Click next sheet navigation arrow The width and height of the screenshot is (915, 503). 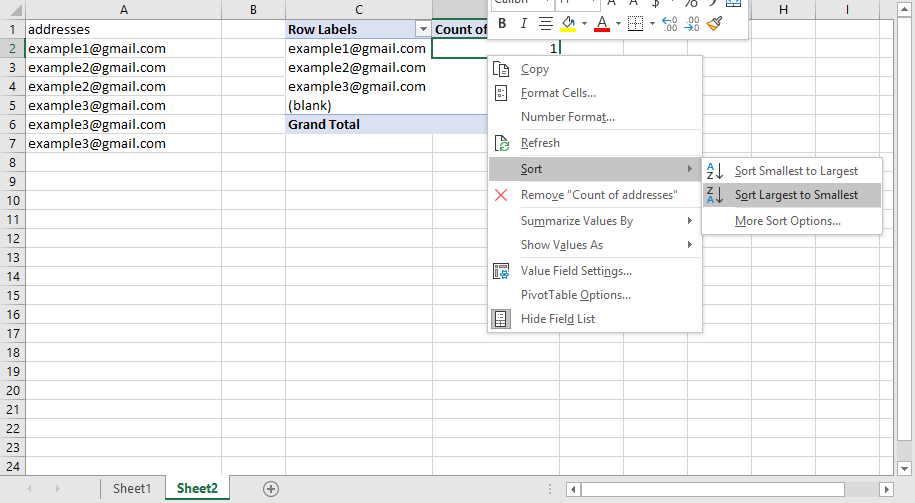[x=57, y=488]
